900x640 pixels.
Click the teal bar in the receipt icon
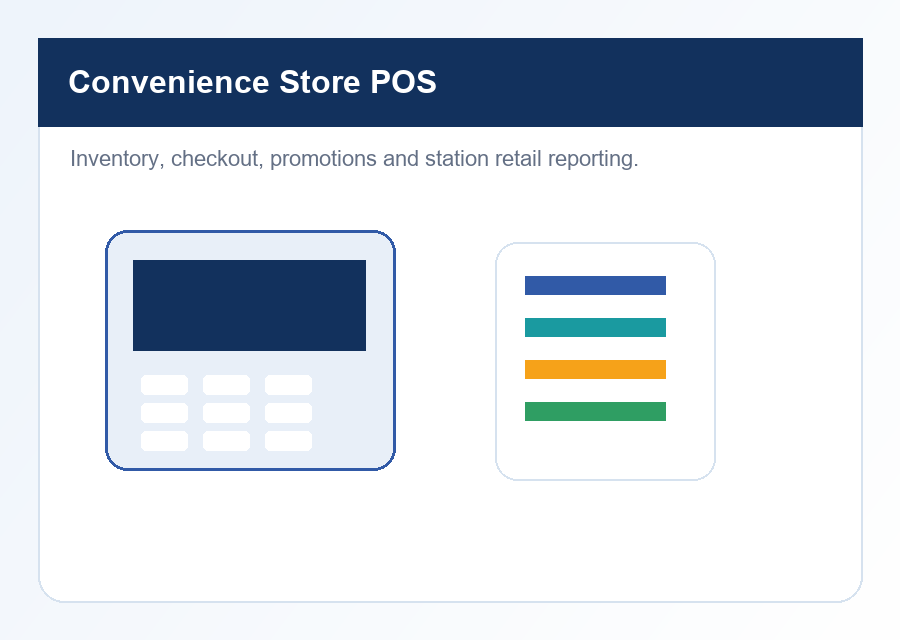pos(595,327)
